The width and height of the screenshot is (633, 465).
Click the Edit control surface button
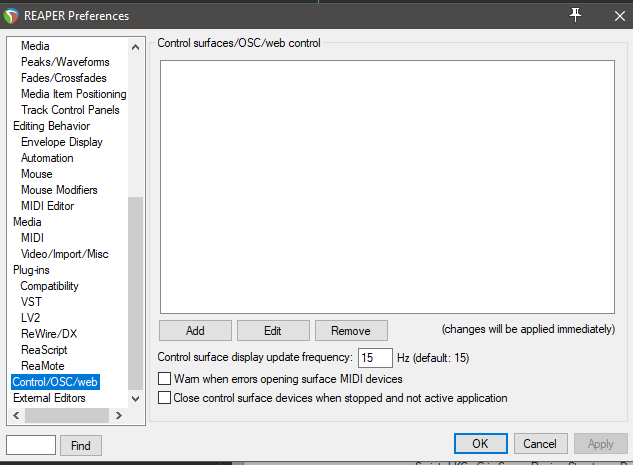point(273,331)
